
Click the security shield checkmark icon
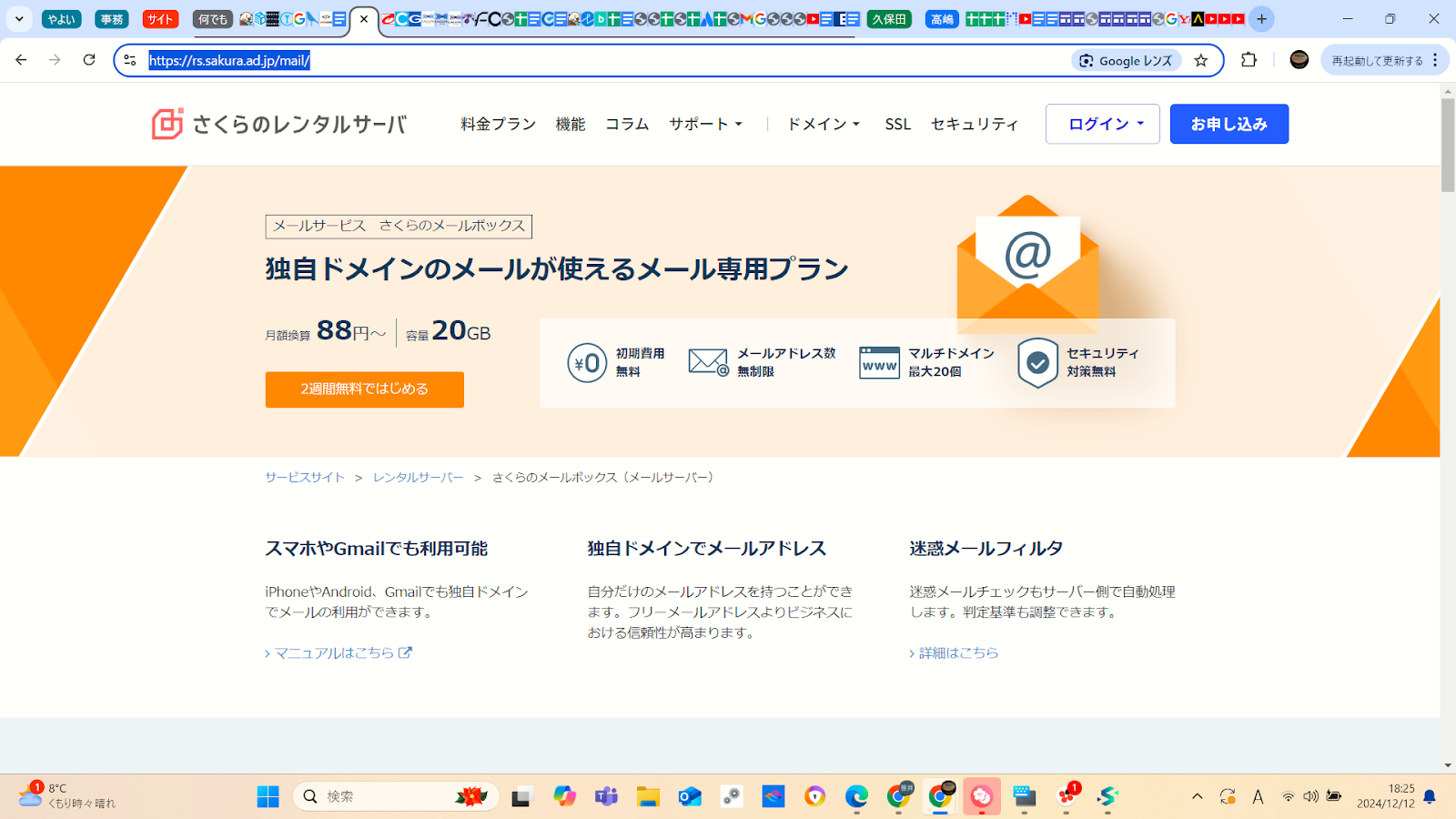click(x=1037, y=362)
